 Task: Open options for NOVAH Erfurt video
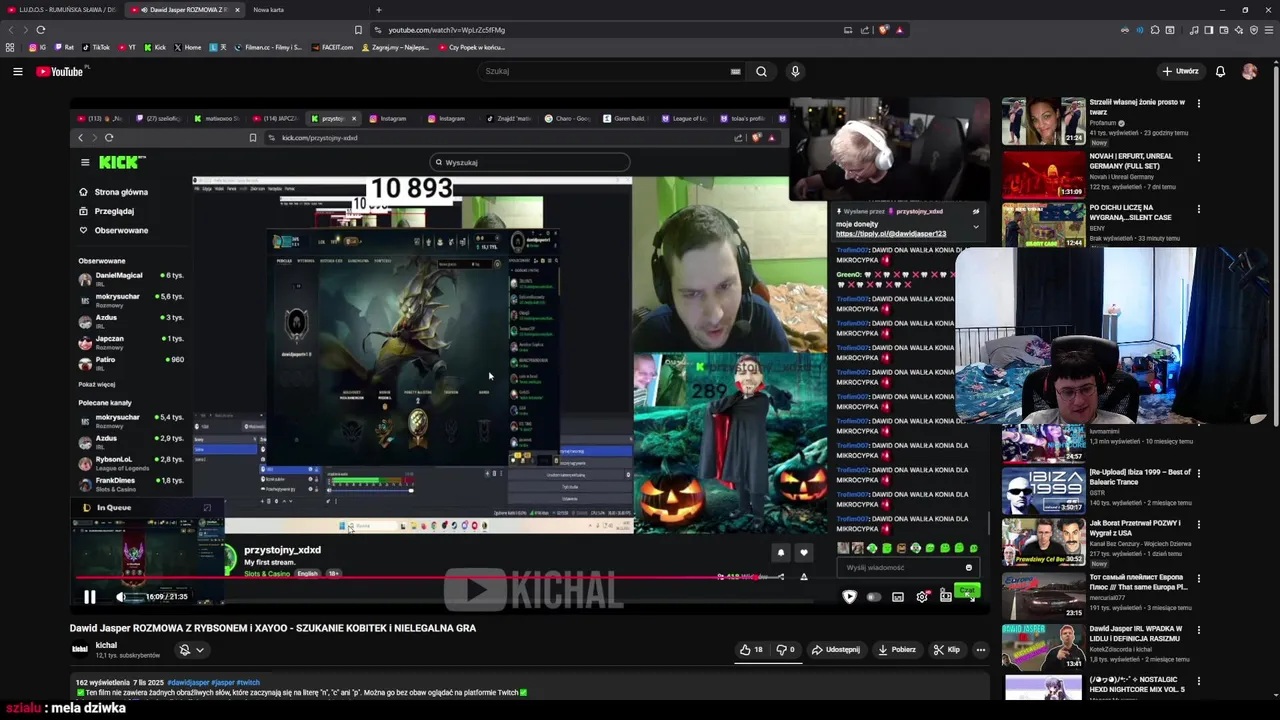click(1198, 158)
